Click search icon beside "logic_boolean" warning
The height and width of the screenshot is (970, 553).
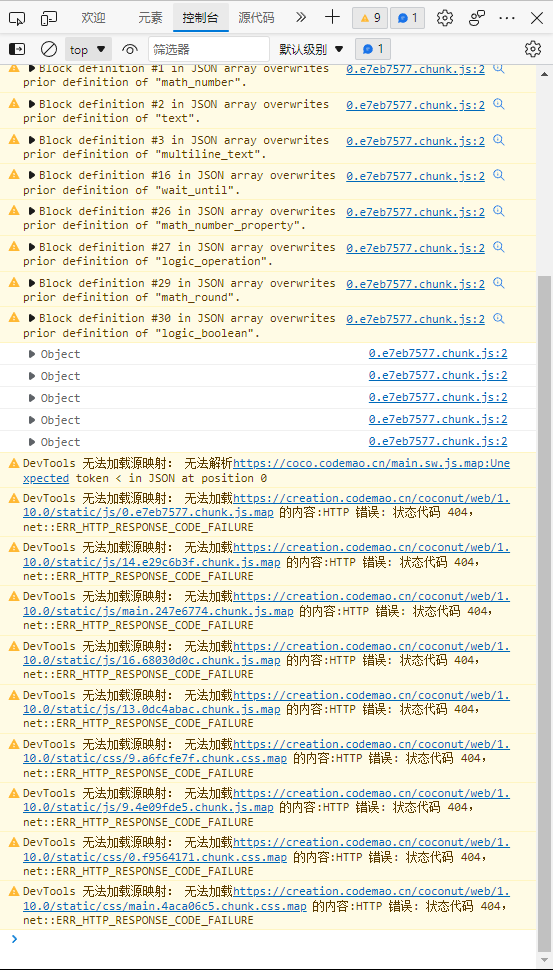point(498,318)
